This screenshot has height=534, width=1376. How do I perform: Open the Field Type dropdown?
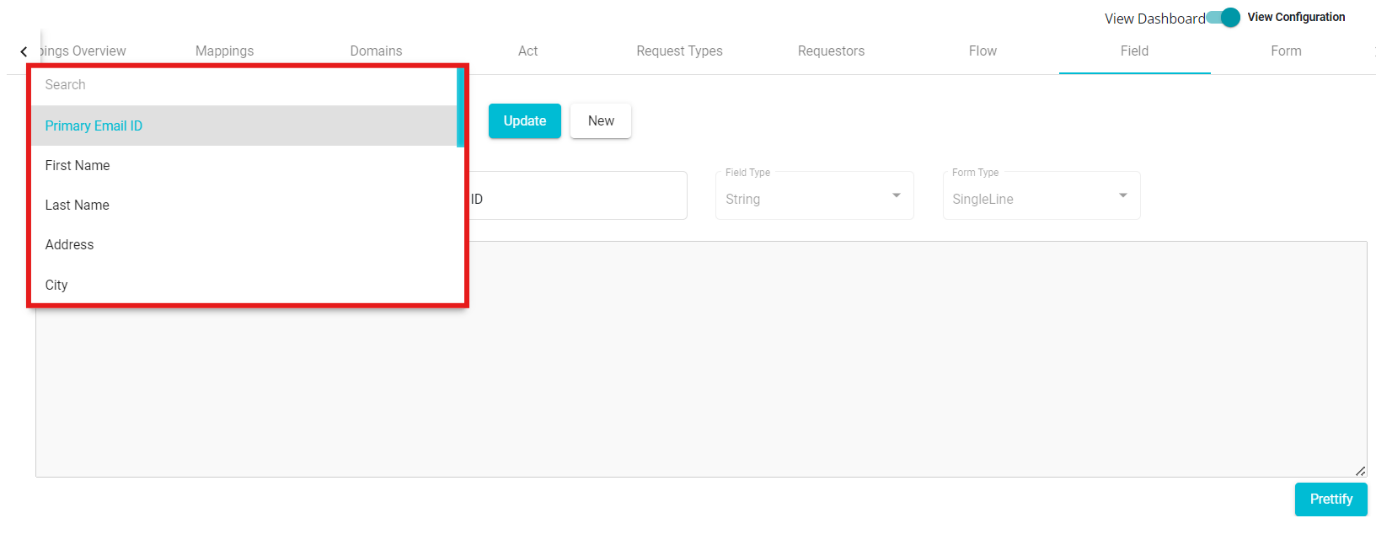point(814,196)
